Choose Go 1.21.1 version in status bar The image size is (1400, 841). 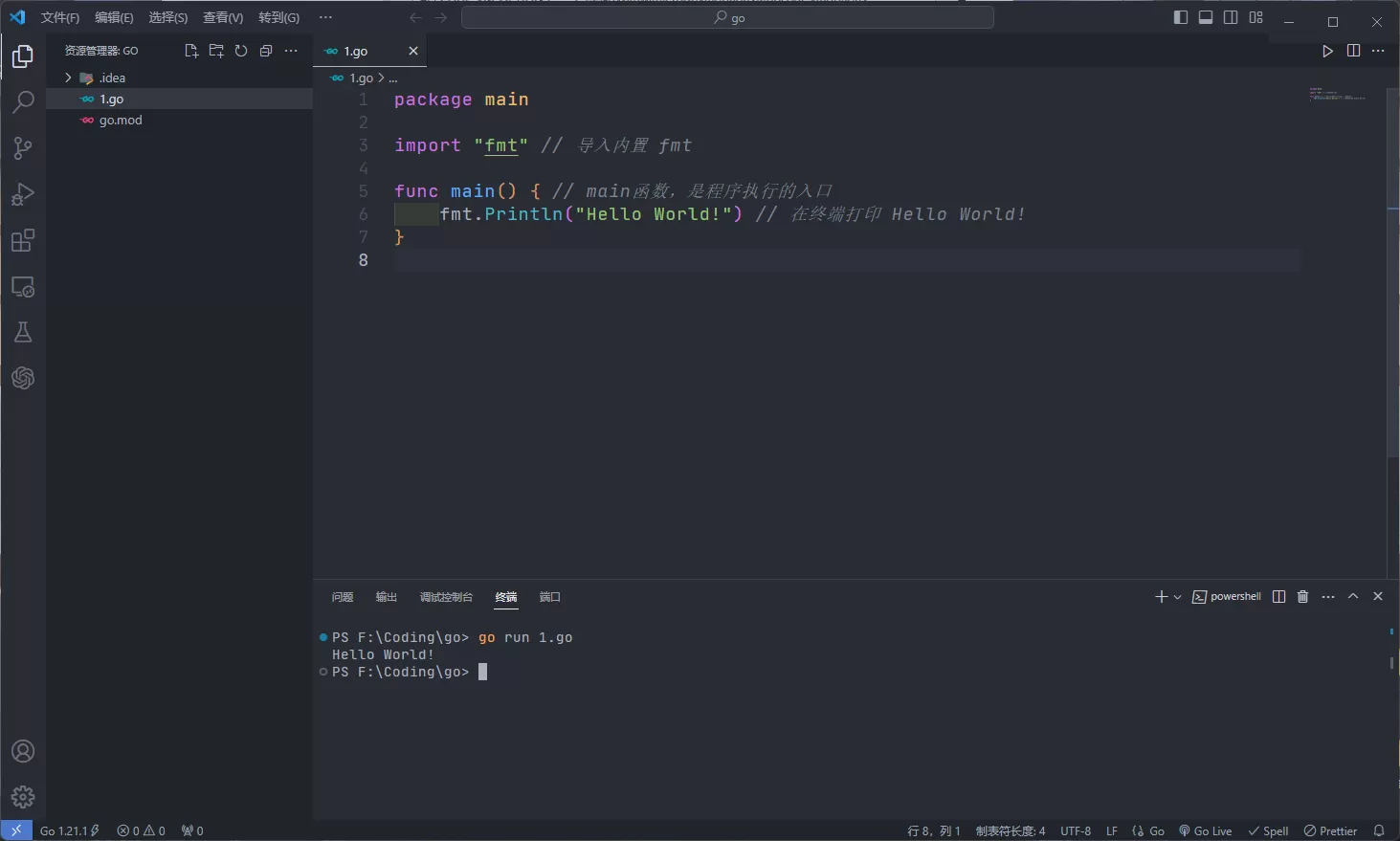pos(69,830)
